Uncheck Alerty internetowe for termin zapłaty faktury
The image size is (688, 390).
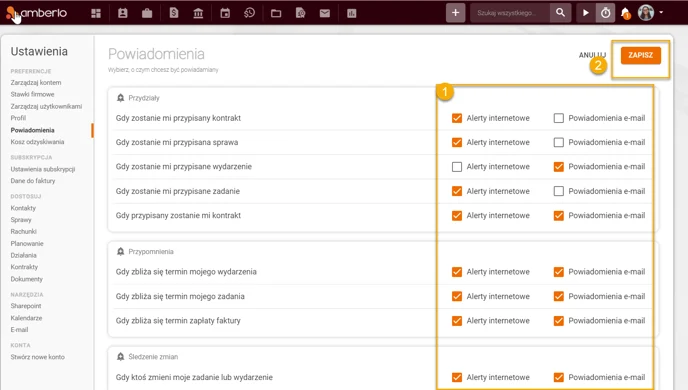pyautogui.click(x=457, y=321)
